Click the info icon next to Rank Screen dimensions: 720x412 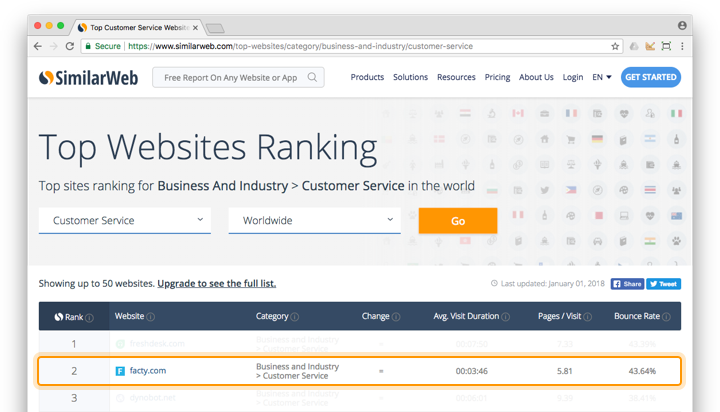90,317
